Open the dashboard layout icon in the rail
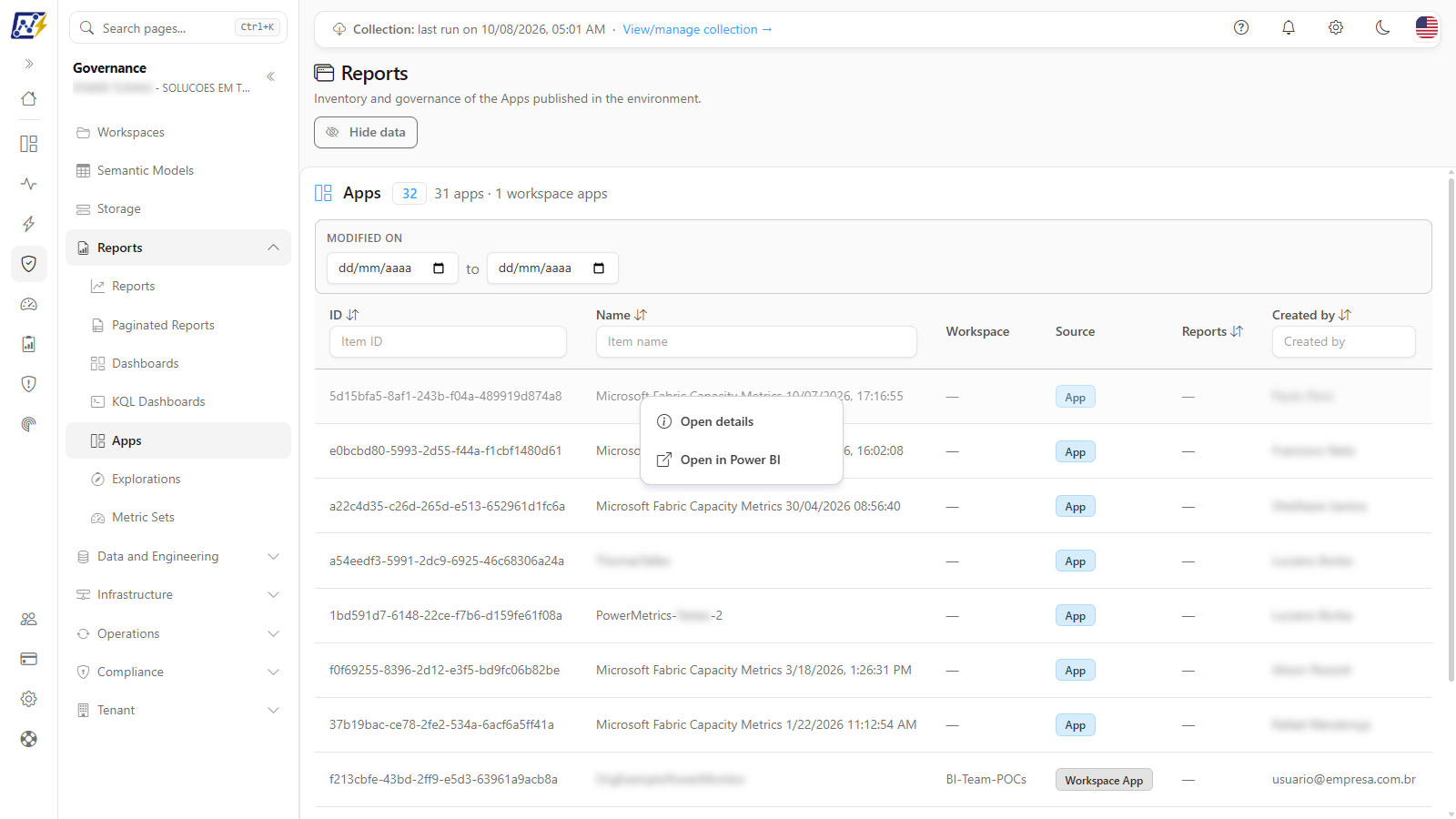Screen dimensions: 1456x819 [29, 144]
